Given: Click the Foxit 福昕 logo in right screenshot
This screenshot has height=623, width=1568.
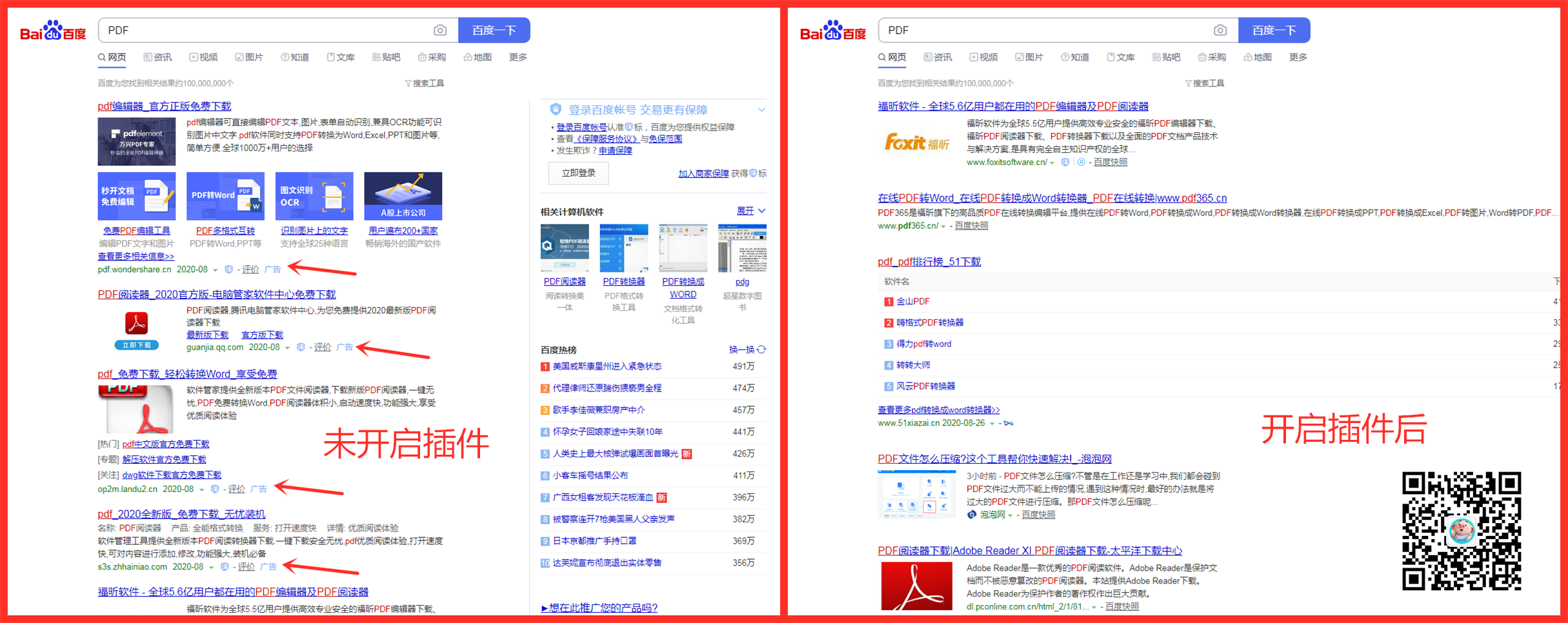Looking at the screenshot, I should [917, 143].
